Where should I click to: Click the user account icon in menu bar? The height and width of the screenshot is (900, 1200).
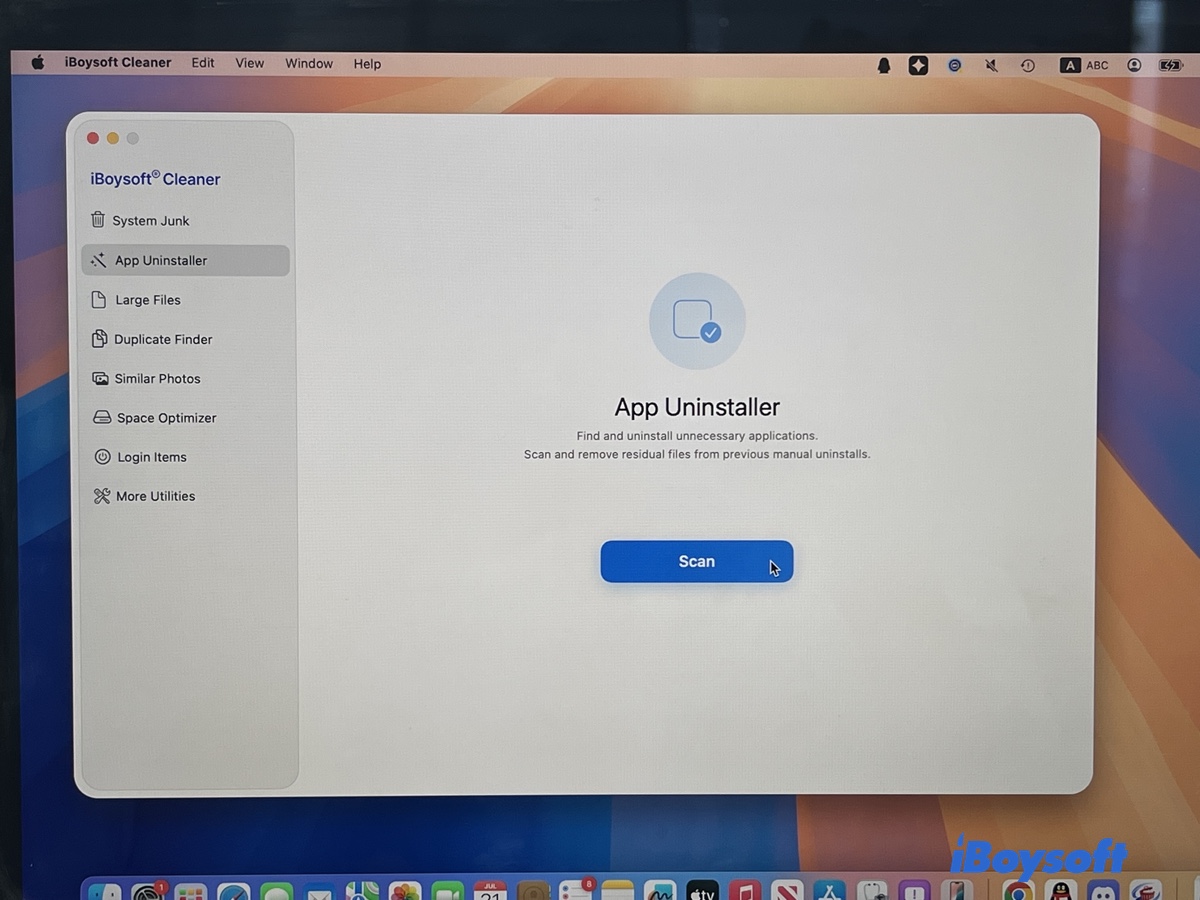pos(1134,65)
